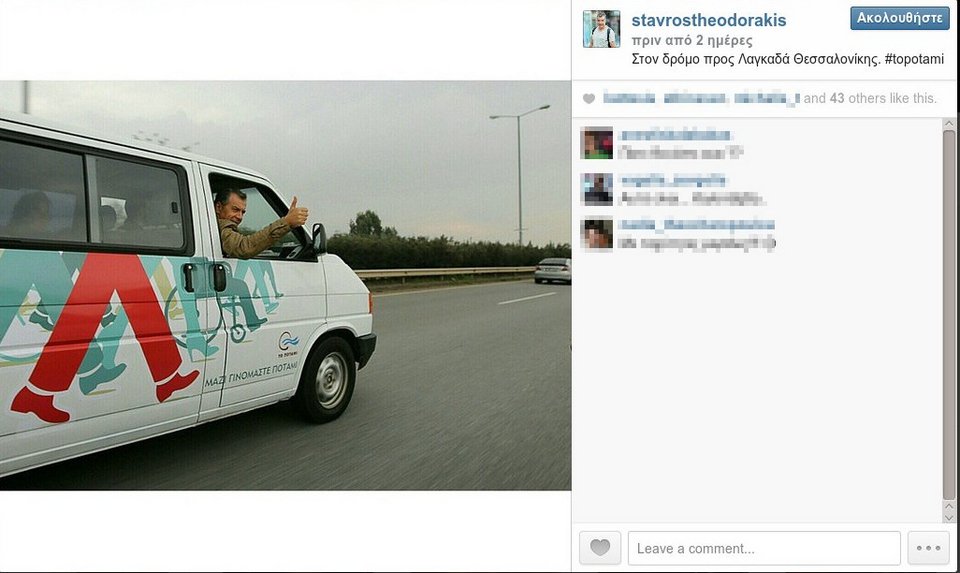This screenshot has height=573, width=960.
Task: Click the second commenter's avatar
Action: (x=596, y=189)
